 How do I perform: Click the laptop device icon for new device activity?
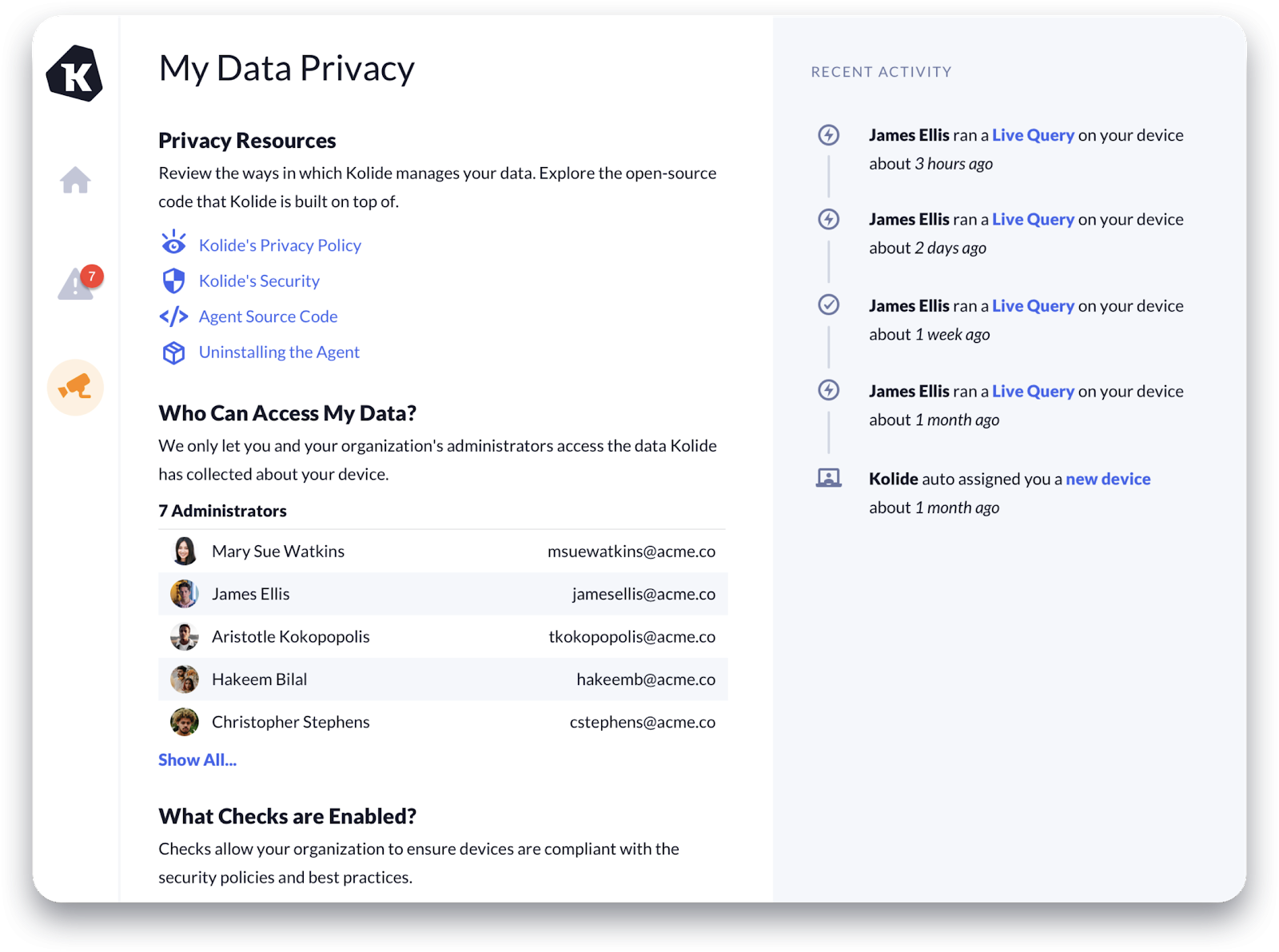[829, 478]
